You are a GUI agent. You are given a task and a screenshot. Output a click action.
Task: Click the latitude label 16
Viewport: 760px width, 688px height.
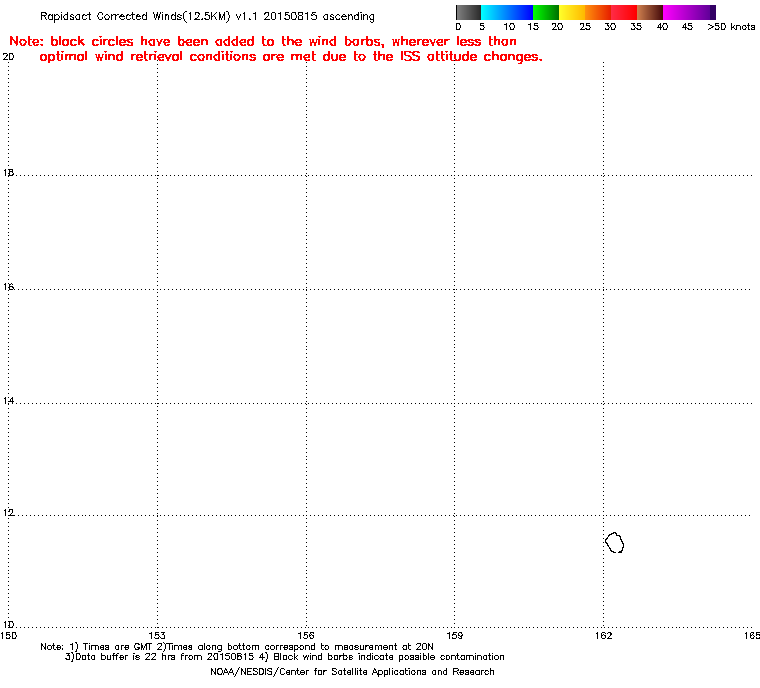coord(8,287)
